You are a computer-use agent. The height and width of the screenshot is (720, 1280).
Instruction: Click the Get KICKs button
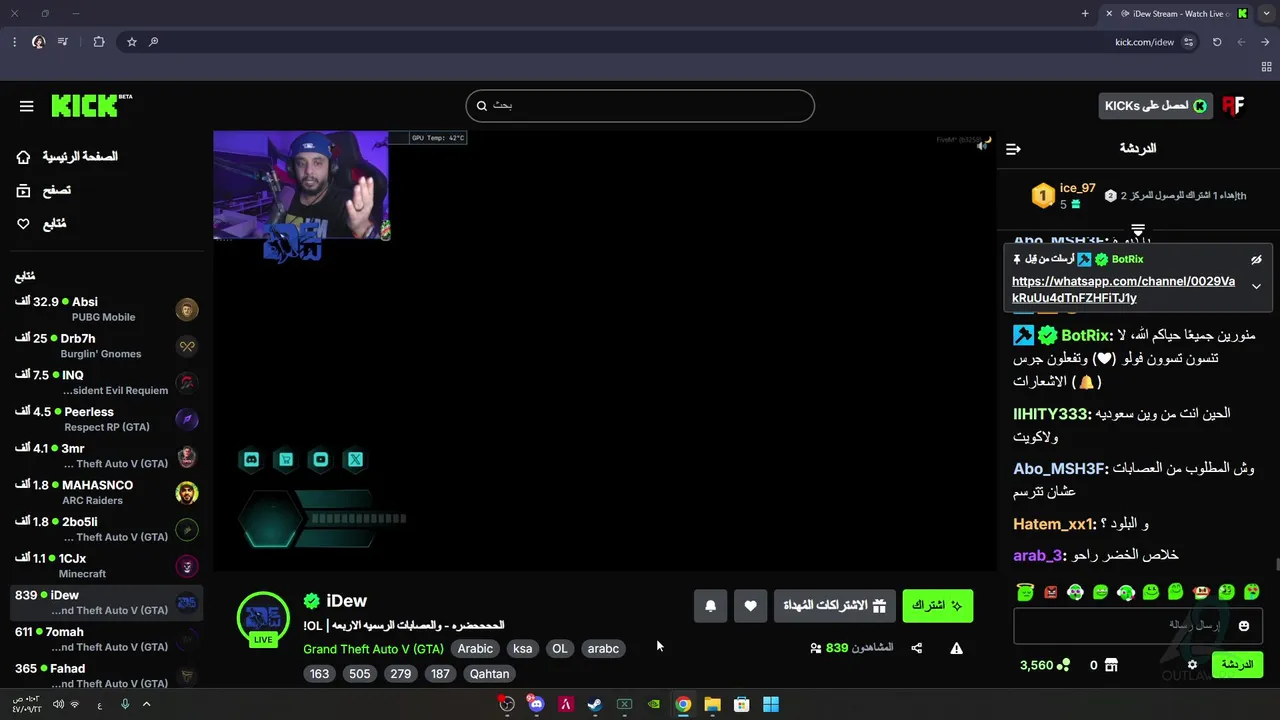[1155, 106]
